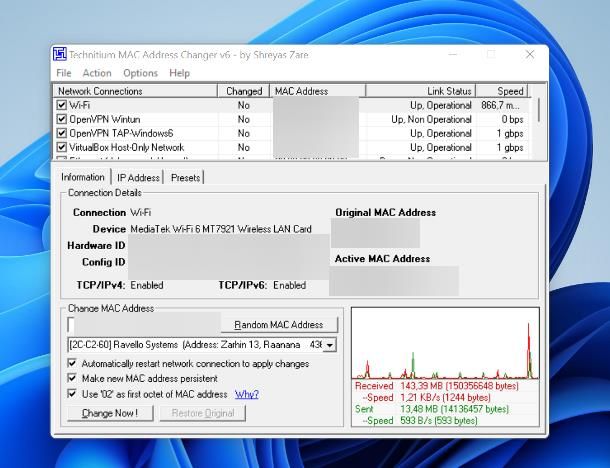Click the TCP/IPv4 Enabled status text
The image size is (610, 468).
point(147,285)
